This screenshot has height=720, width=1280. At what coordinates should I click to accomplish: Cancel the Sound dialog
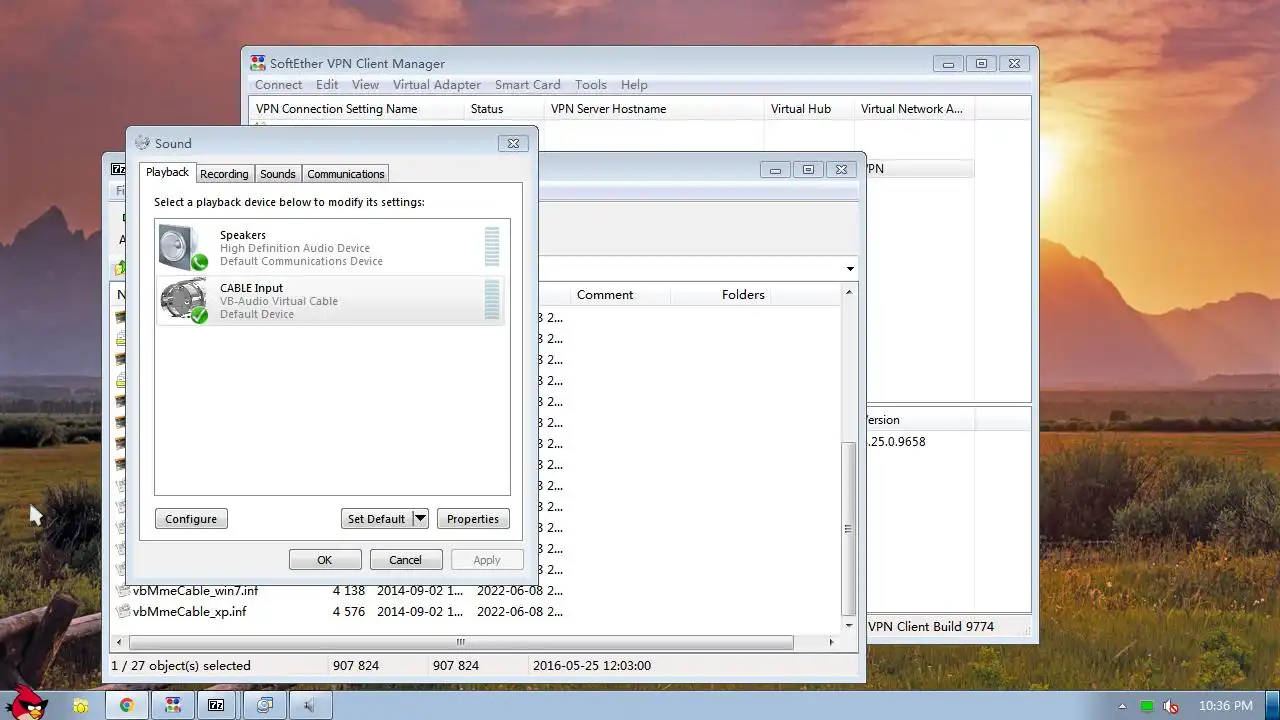point(405,559)
